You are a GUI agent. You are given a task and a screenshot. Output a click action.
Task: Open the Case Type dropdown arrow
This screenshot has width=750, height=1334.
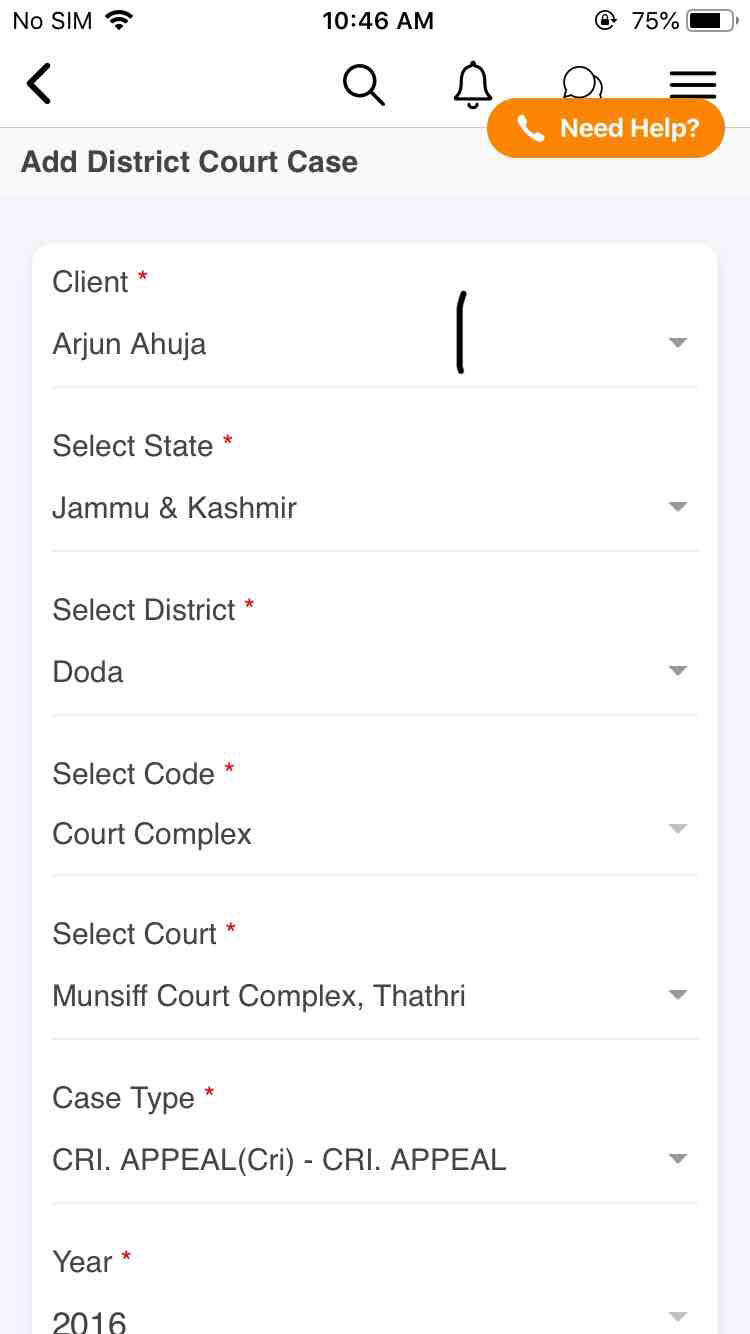(678, 1159)
